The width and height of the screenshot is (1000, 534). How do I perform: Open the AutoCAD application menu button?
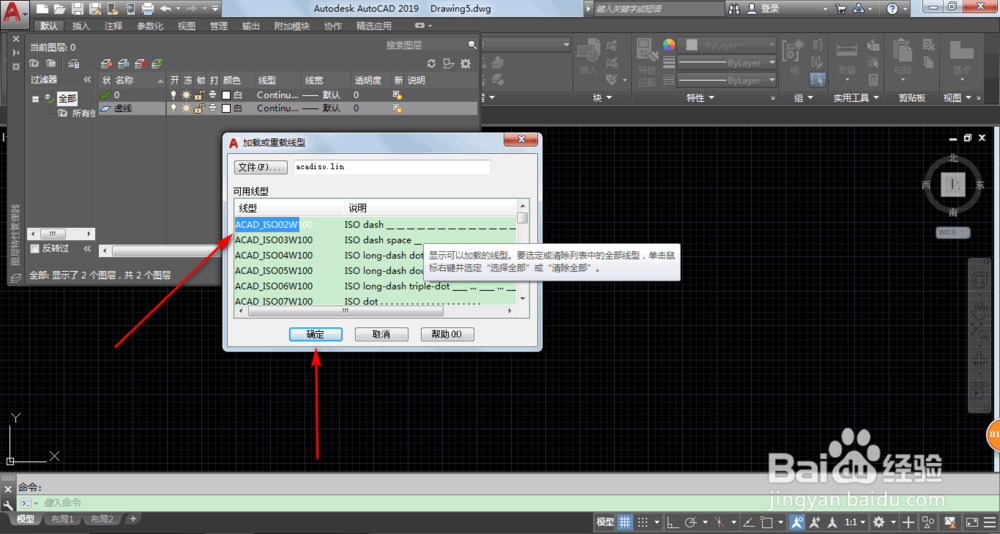click(x=14, y=13)
